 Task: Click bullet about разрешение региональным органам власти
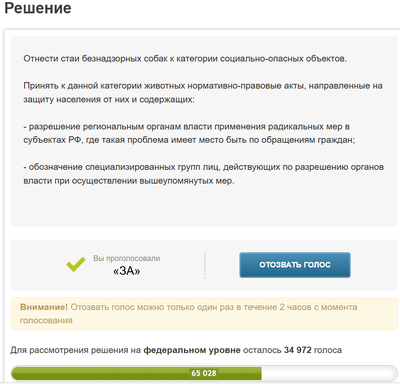click(x=189, y=133)
